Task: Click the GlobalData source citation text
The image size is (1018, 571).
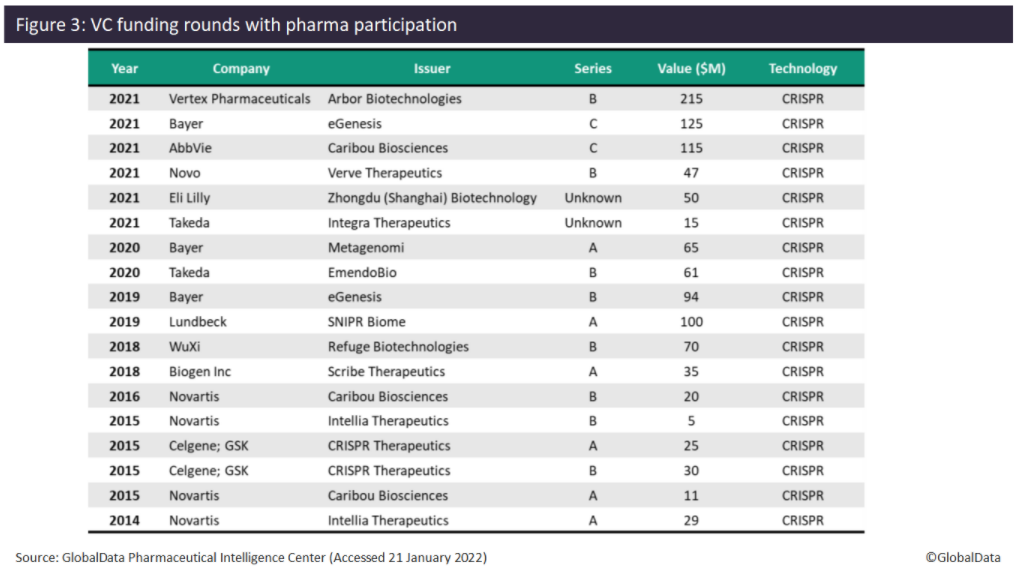Action: click(251, 557)
